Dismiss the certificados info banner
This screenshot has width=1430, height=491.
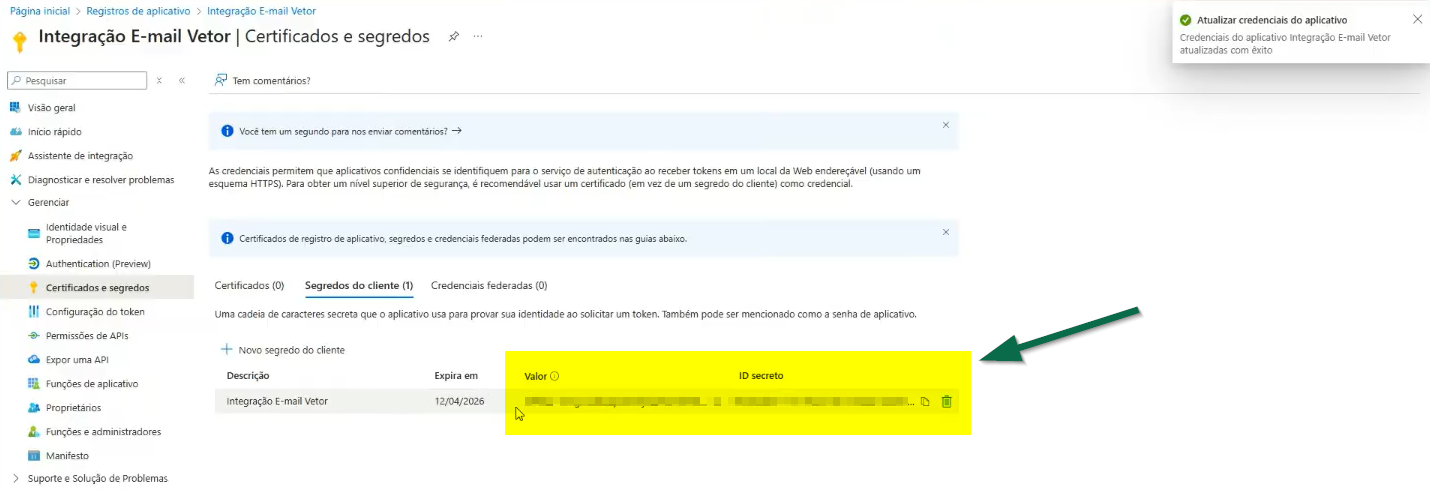946,232
